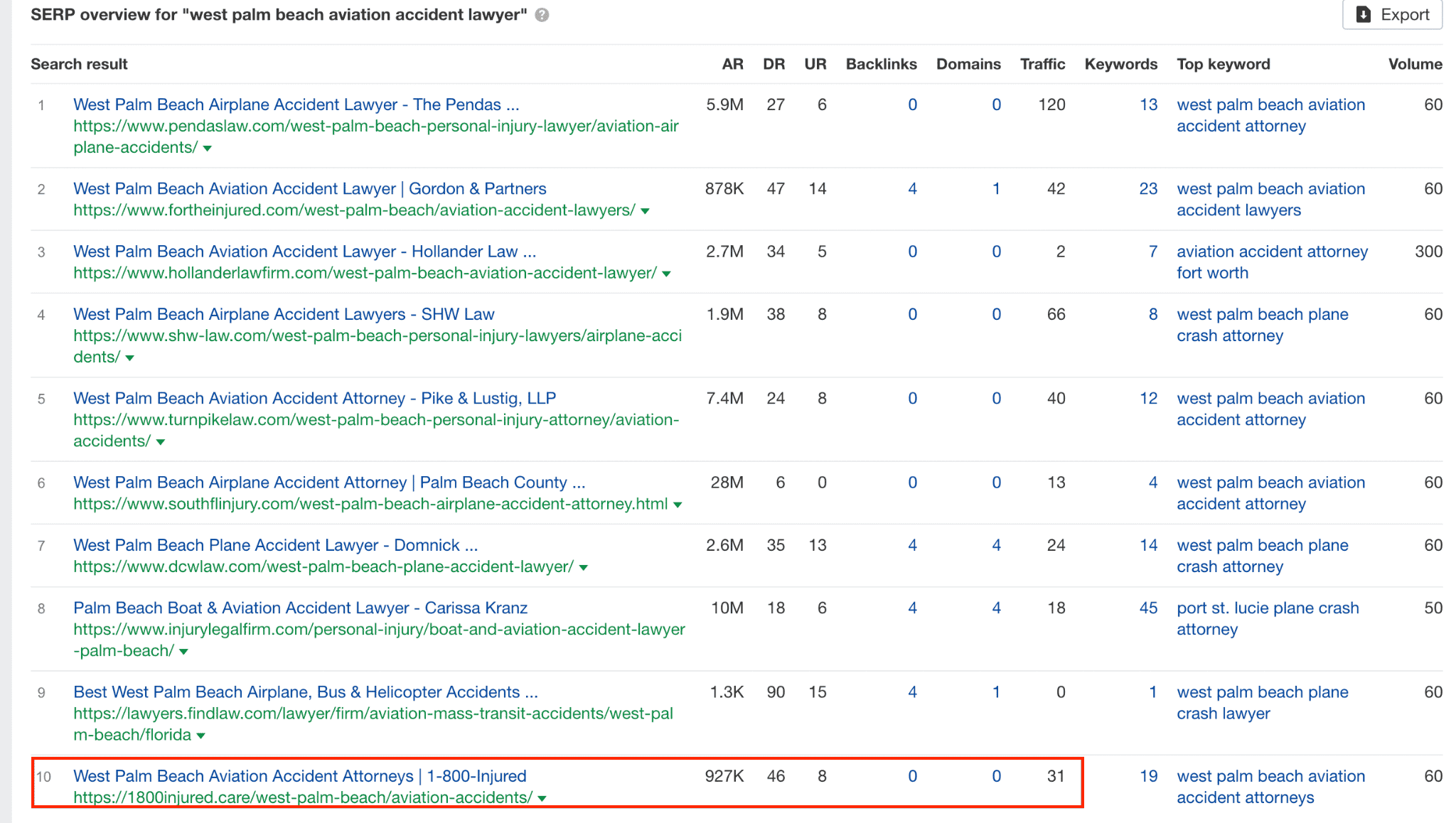Expand URL dropdown arrow for pendaslaw.com result
This screenshot has width=1456, height=823.
coord(208,149)
